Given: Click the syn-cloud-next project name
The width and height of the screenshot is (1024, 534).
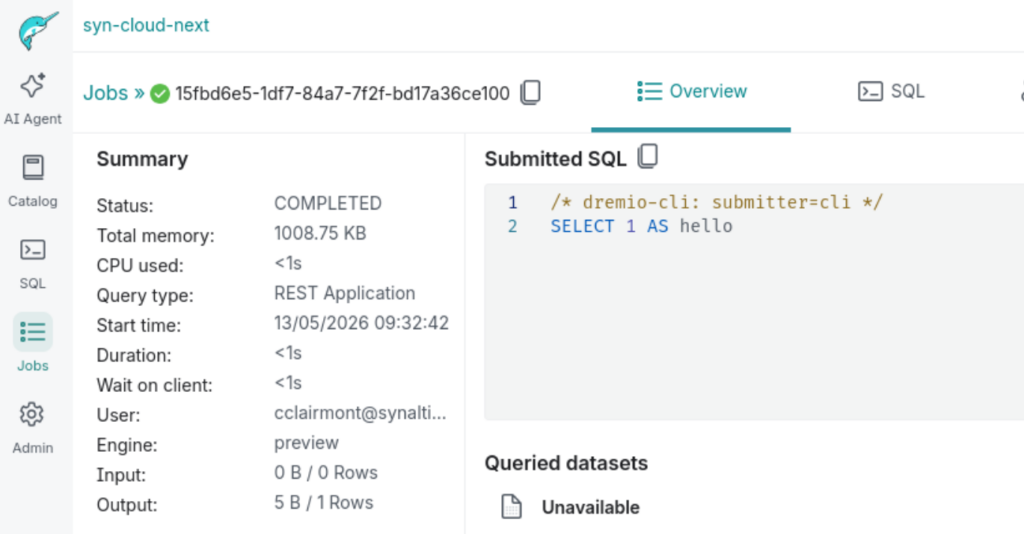Looking at the screenshot, I should pos(146,25).
